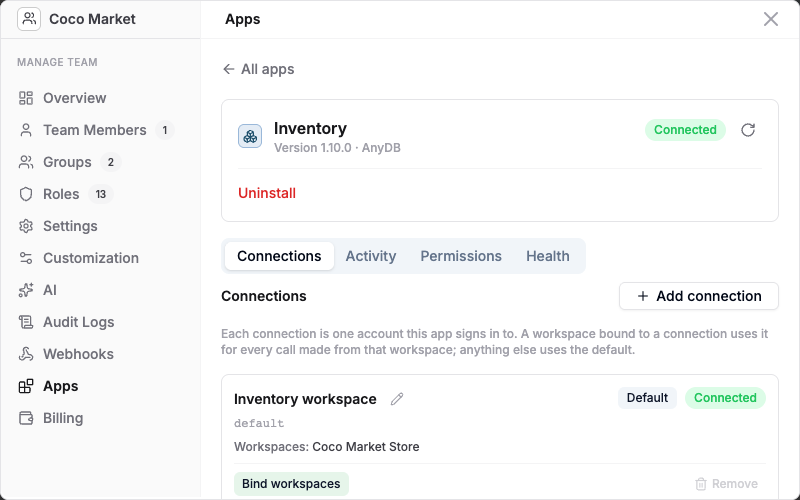This screenshot has width=800, height=500.
Task: Click the back arrow beside All apps
Action: click(x=229, y=69)
